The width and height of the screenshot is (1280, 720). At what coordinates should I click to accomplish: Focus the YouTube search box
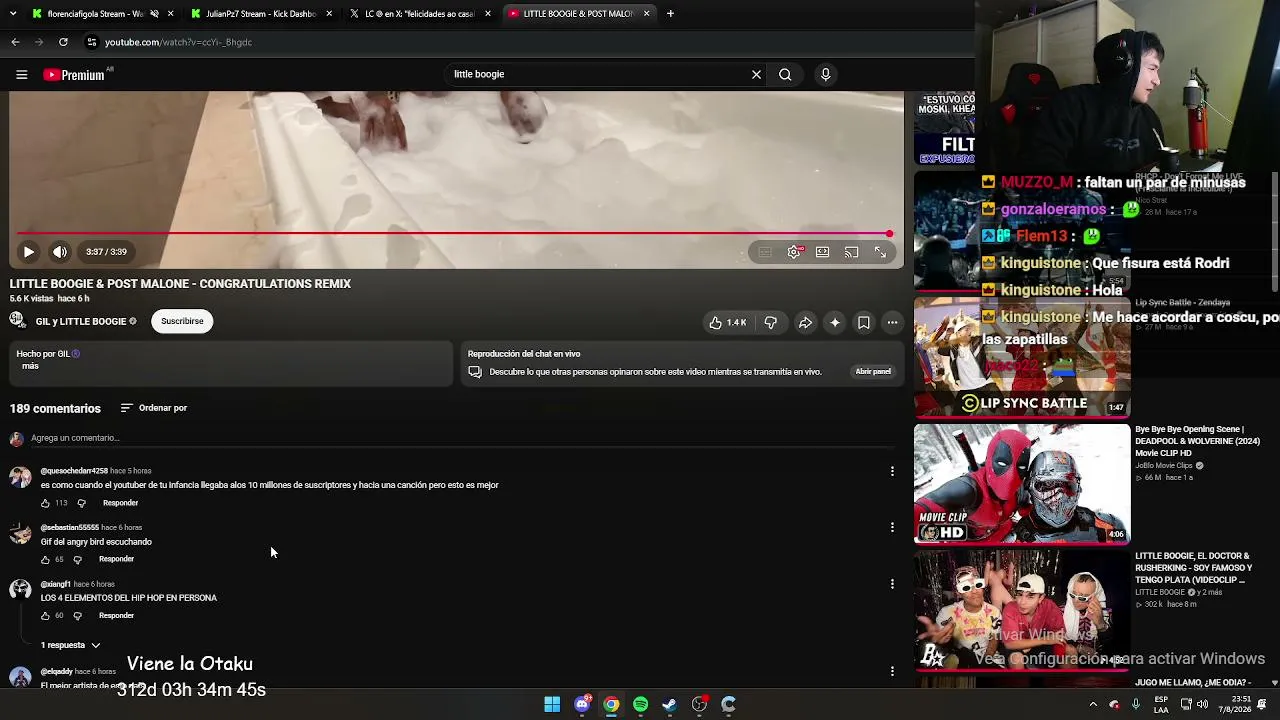coord(598,74)
